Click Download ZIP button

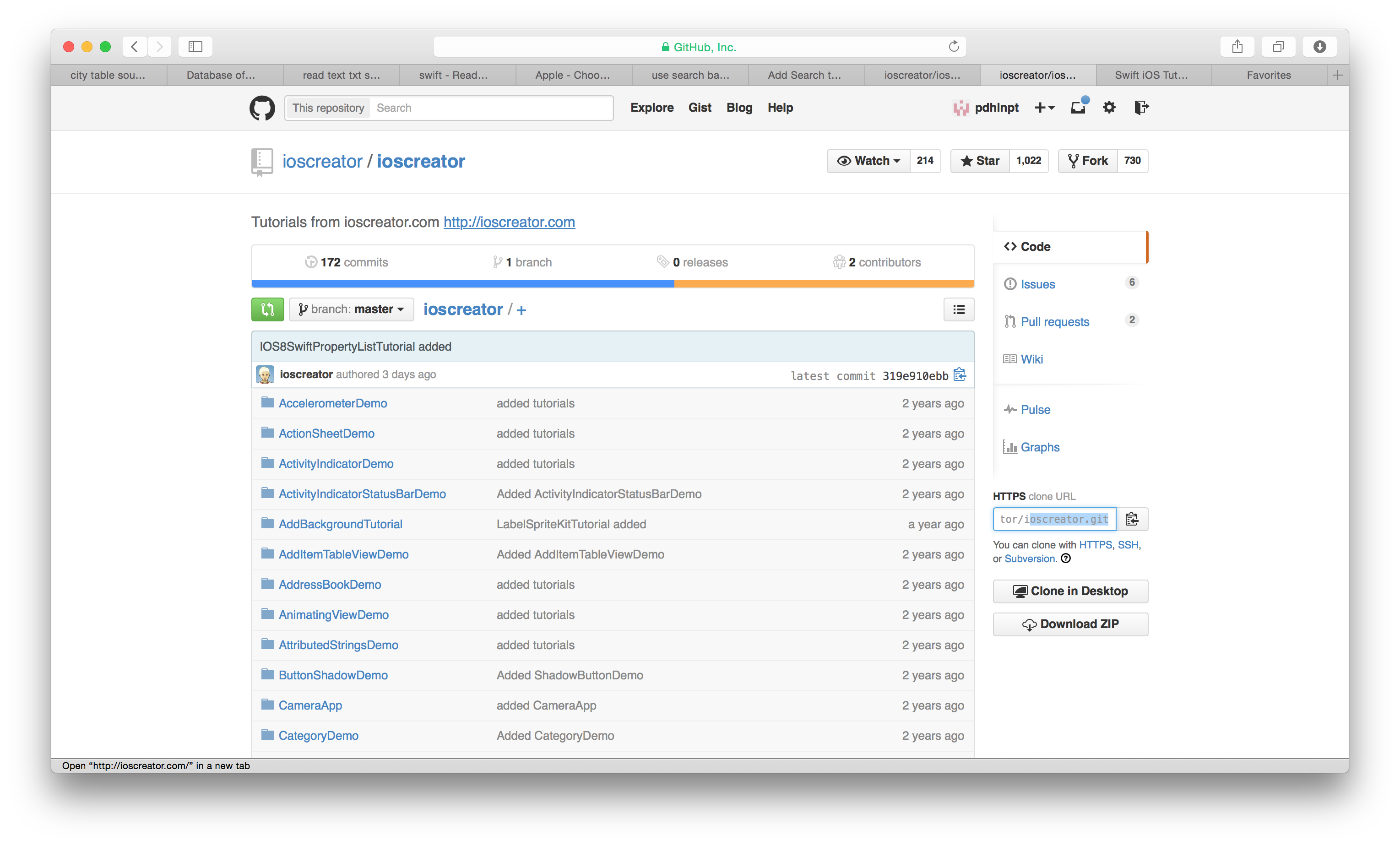tap(1071, 624)
